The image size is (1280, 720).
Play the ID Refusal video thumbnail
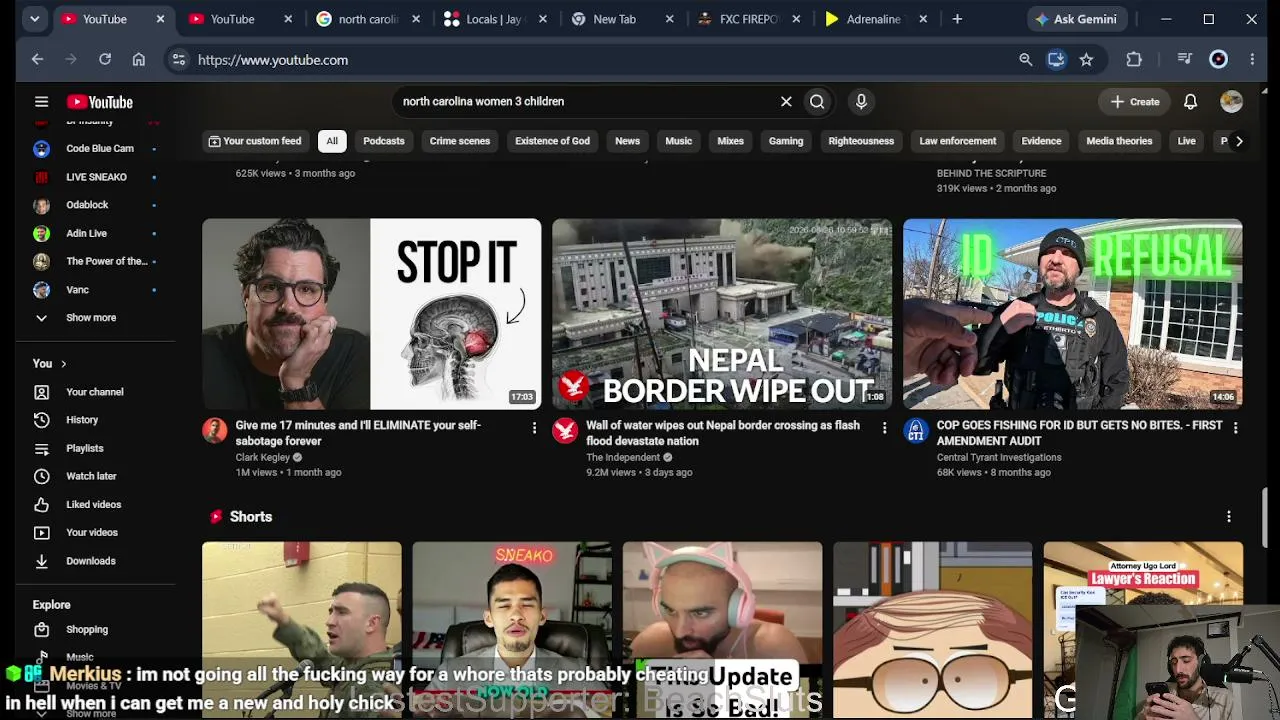(x=1073, y=314)
